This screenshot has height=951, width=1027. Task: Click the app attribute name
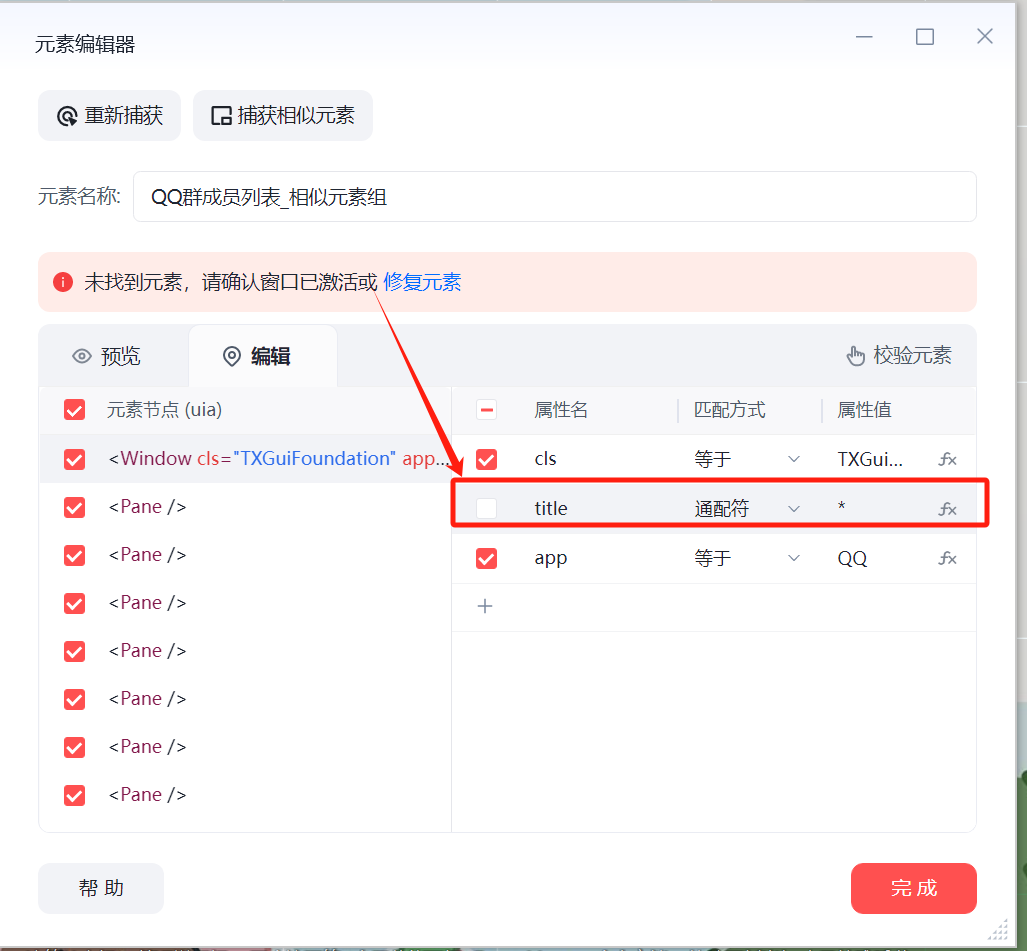point(551,559)
